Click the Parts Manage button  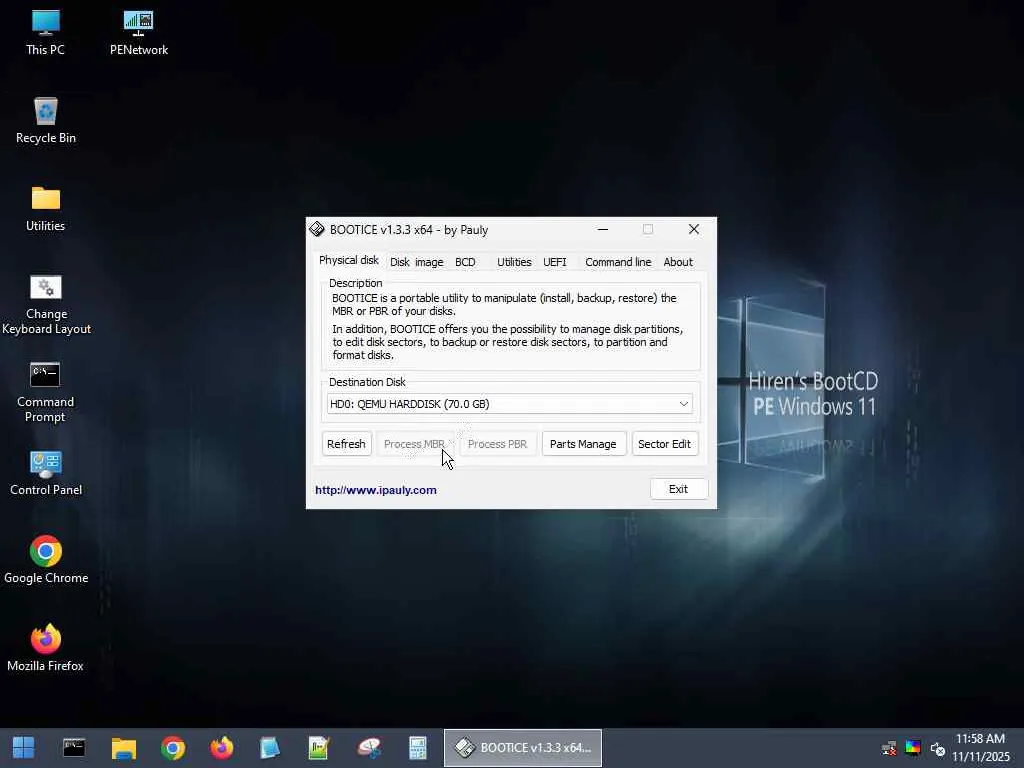pyautogui.click(x=583, y=444)
